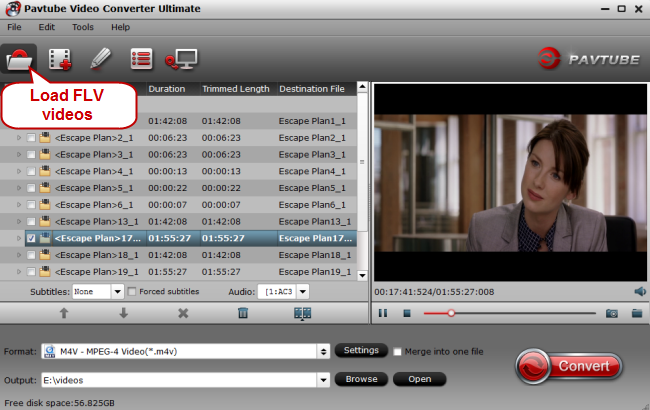650x410 pixels.
Task: Expand the Escape Plan>19_1 row
Action: point(19,272)
